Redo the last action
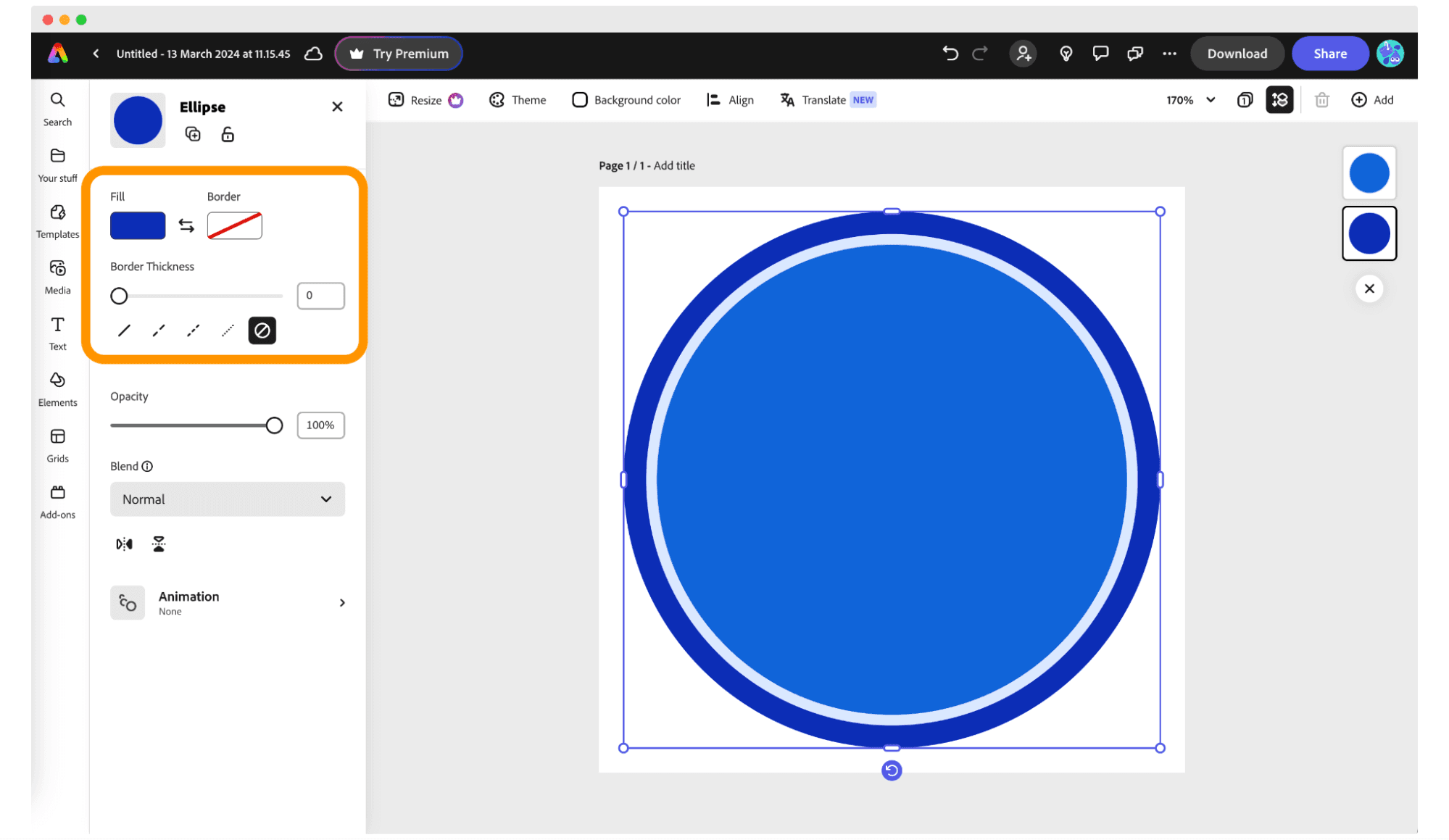This screenshot has width=1449, height=840. point(980,54)
